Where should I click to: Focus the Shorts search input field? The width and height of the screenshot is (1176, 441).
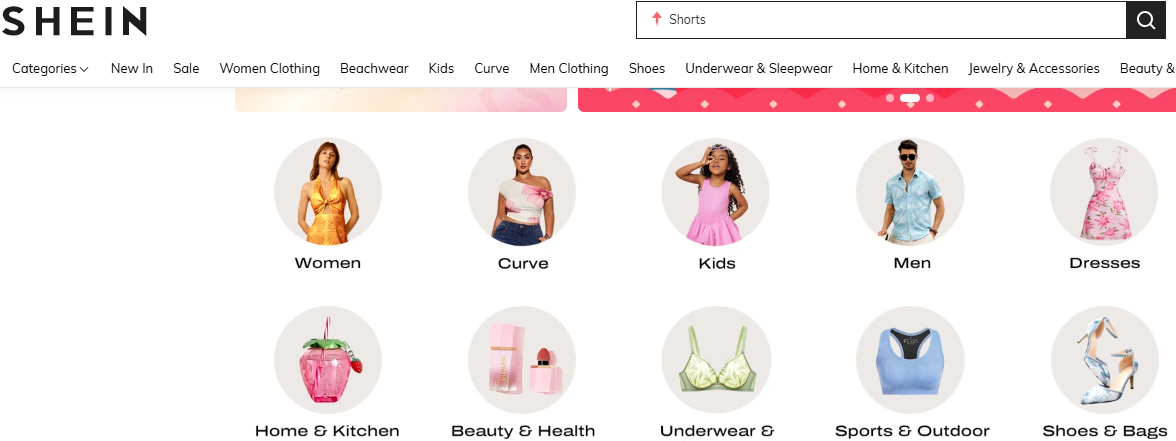[881, 20]
